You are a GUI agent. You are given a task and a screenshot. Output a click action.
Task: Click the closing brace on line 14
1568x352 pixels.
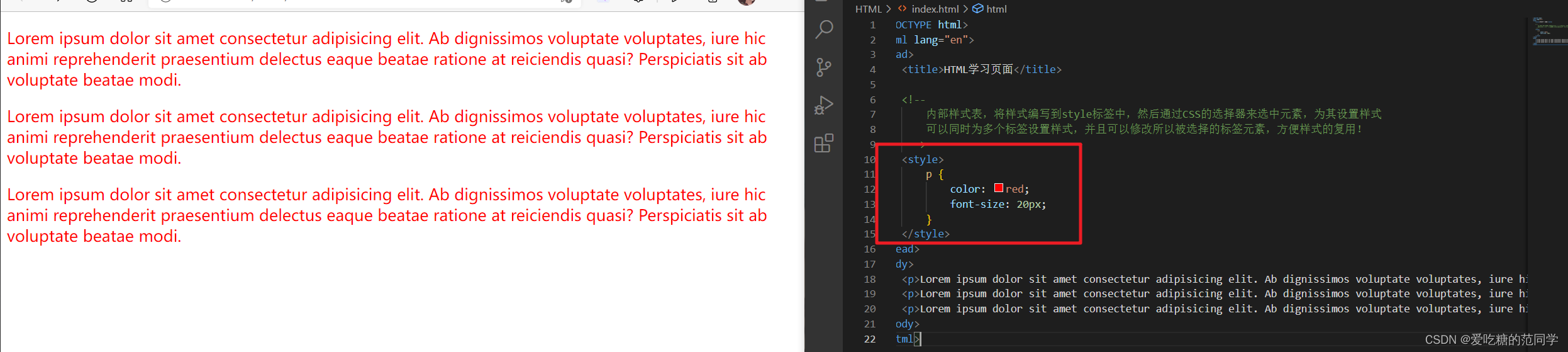929,219
